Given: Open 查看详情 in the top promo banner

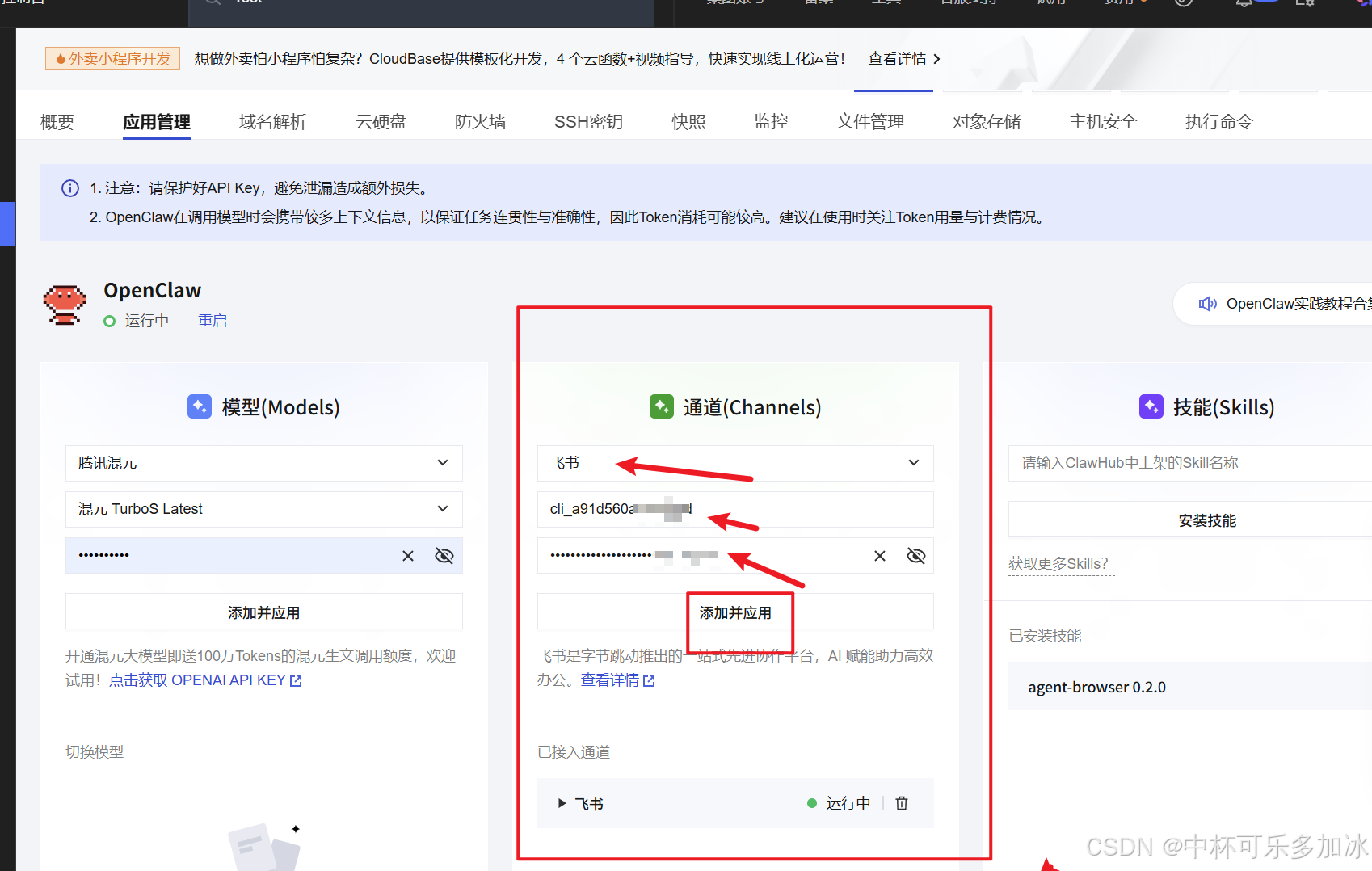Looking at the screenshot, I should pyautogui.click(x=904, y=59).
